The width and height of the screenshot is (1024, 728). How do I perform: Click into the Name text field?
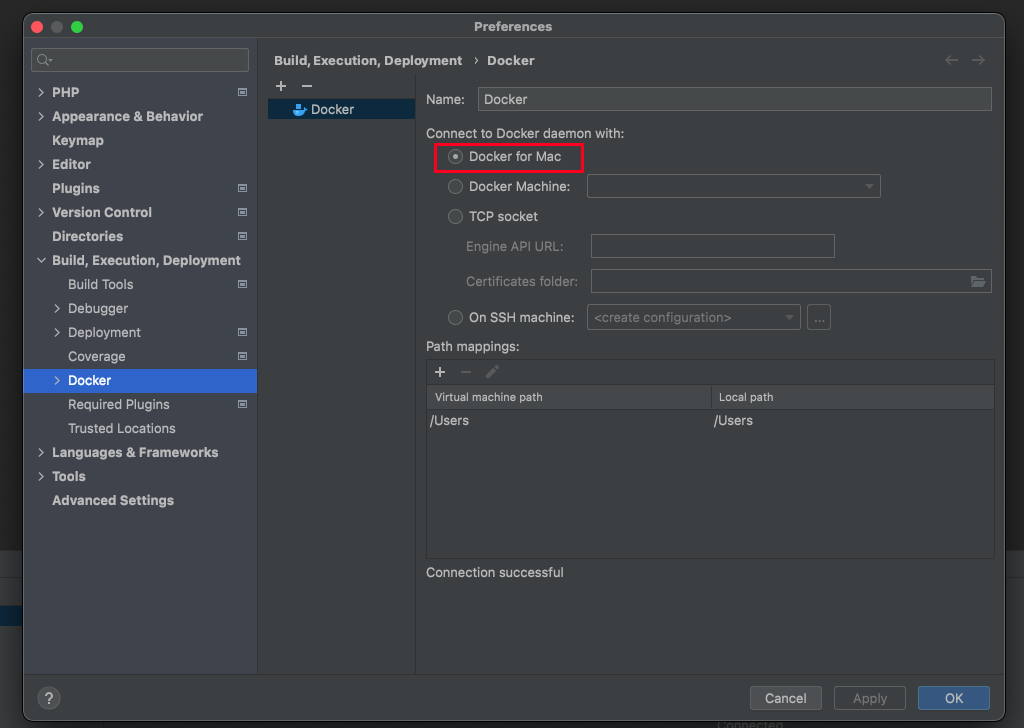[734, 99]
